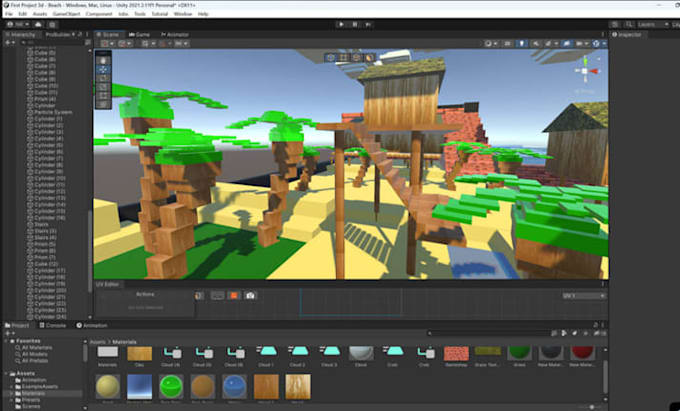This screenshot has width=680, height=411.
Task: Click Search by Type icon in Project panel
Action: 564,333
